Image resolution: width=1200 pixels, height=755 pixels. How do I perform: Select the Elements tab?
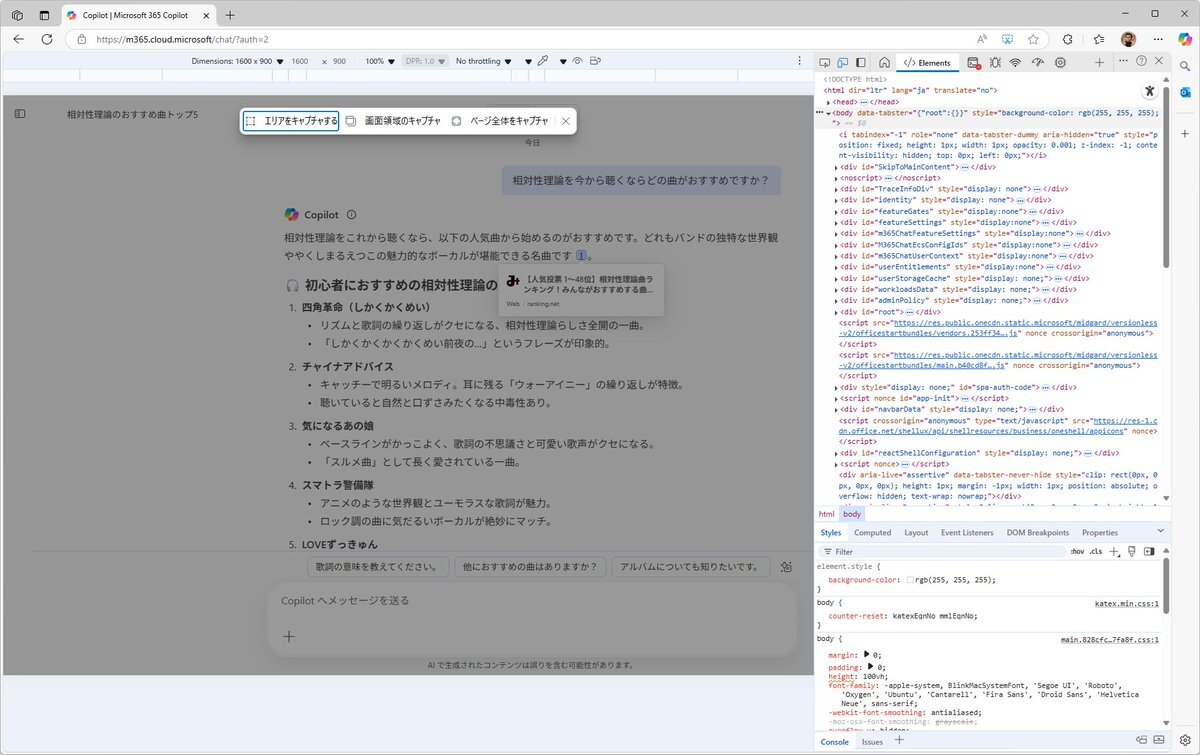click(927, 62)
